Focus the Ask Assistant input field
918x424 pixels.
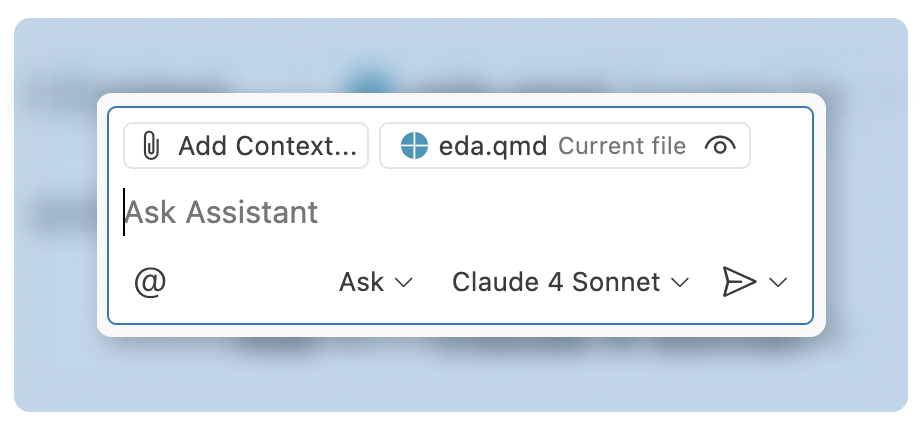click(460, 212)
